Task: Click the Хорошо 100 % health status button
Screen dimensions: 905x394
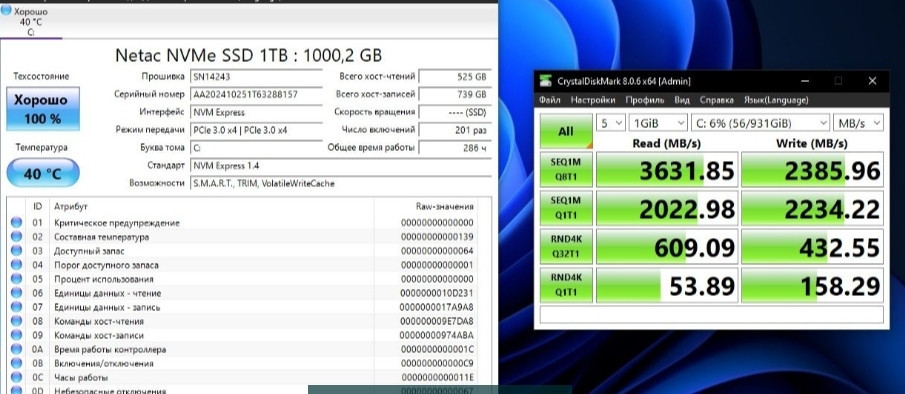Action: 43,109
